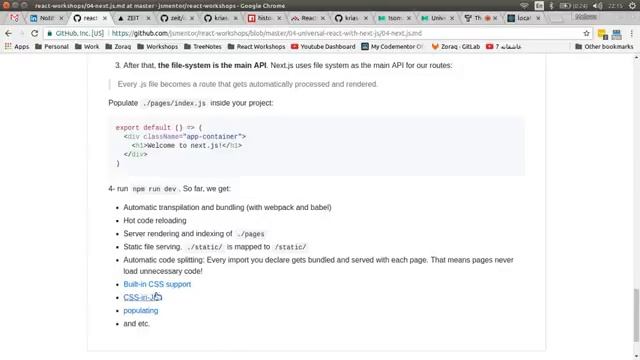Click "the file-system is the main API" bold text
Viewport: 640px width, 360px height.
coord(212,65)
